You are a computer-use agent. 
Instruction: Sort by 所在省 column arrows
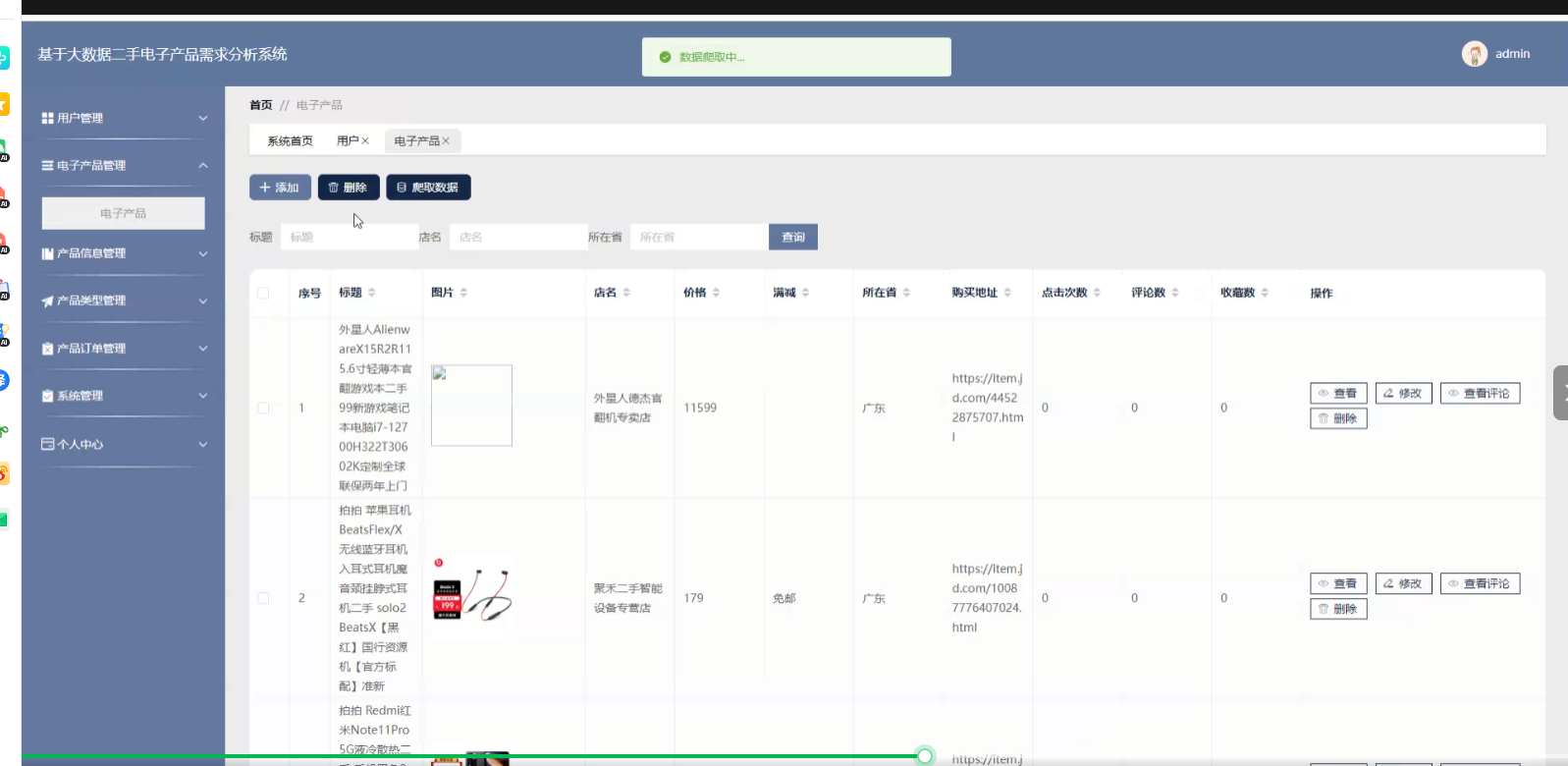906,293
